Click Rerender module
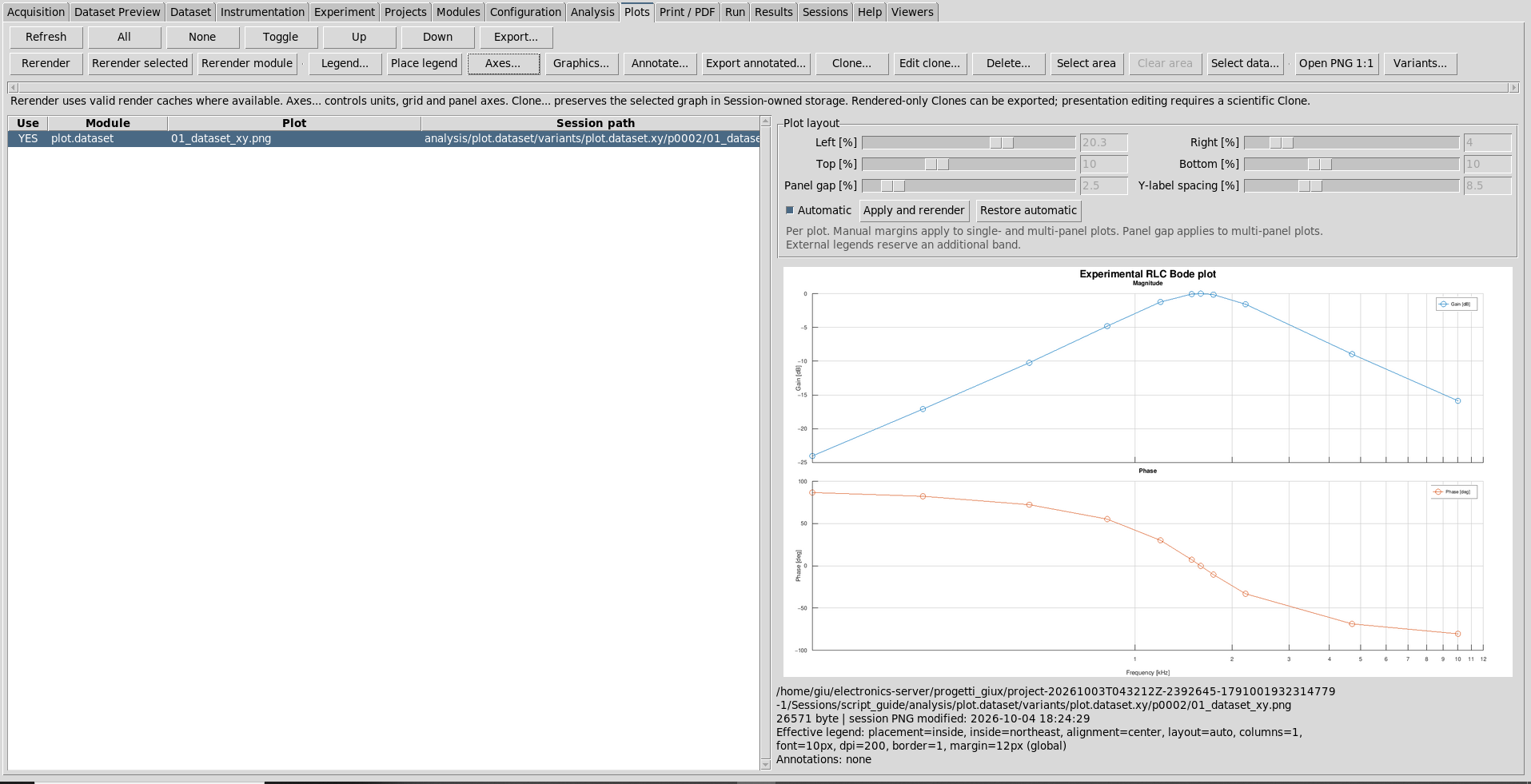 pyautogui.click(x=247, y=64)
